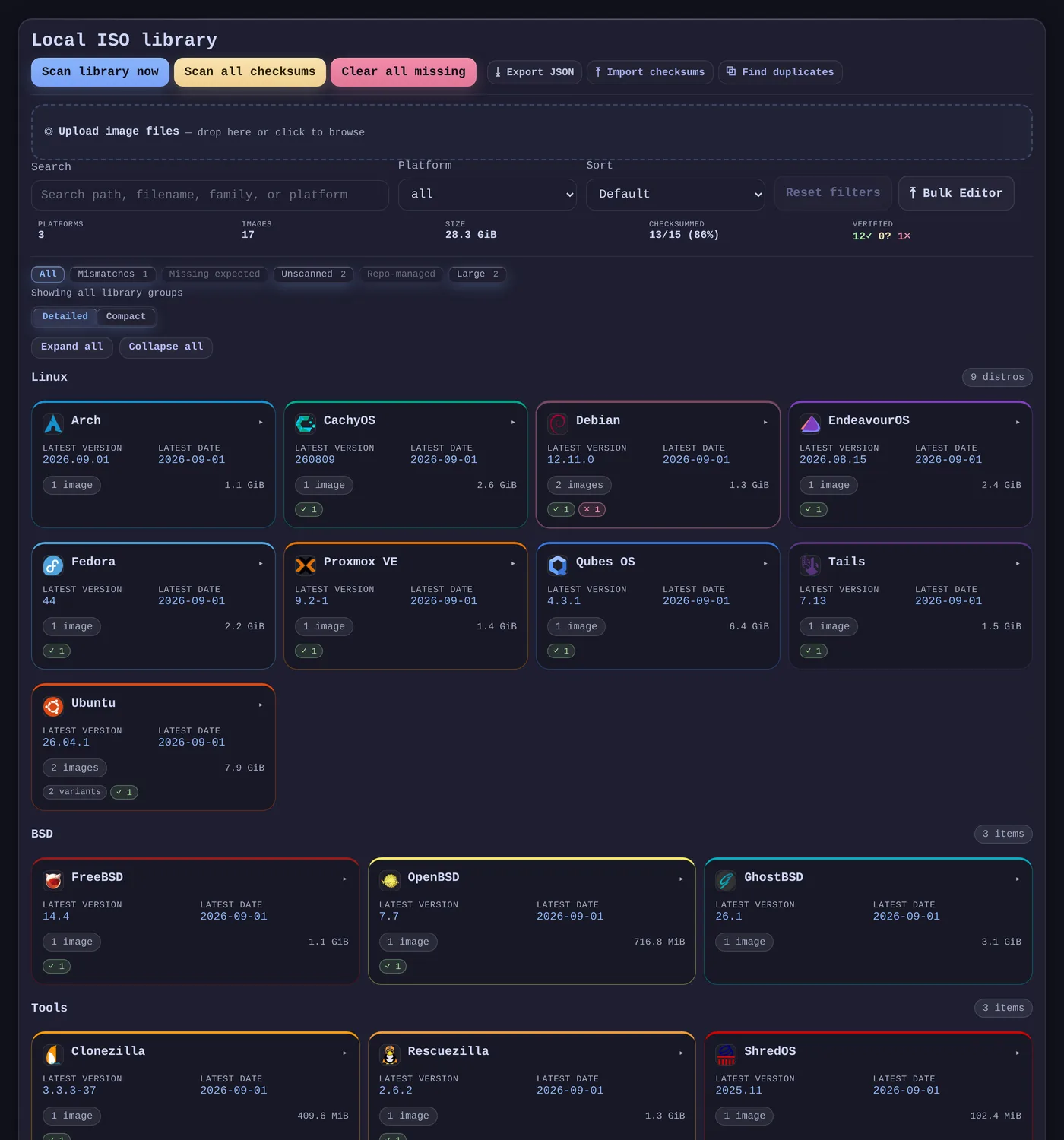Click the FreeBSD logo icon
The image size is (1064, 1140).
53,880
